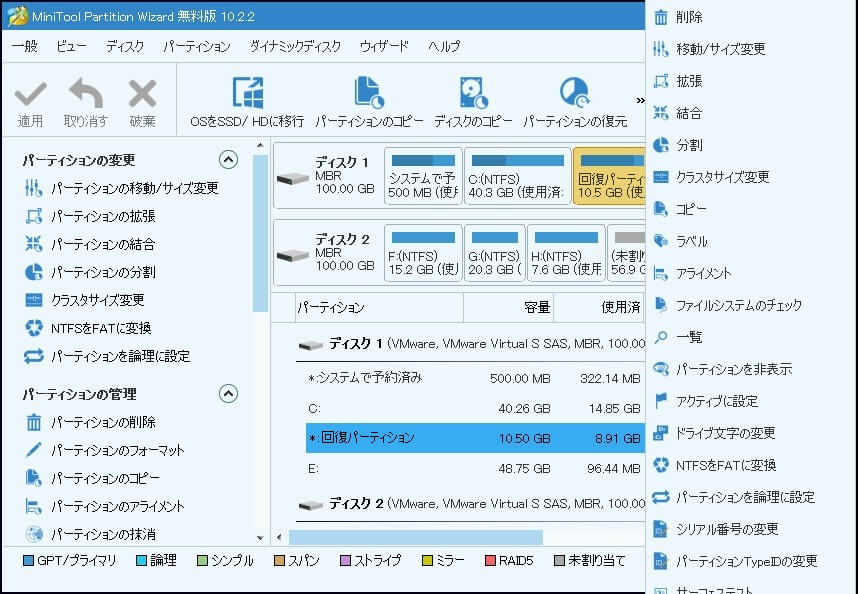Select the C:(NTFS) block on Disk 1 map
Screen dimensions: 858x594
point(518,176)
